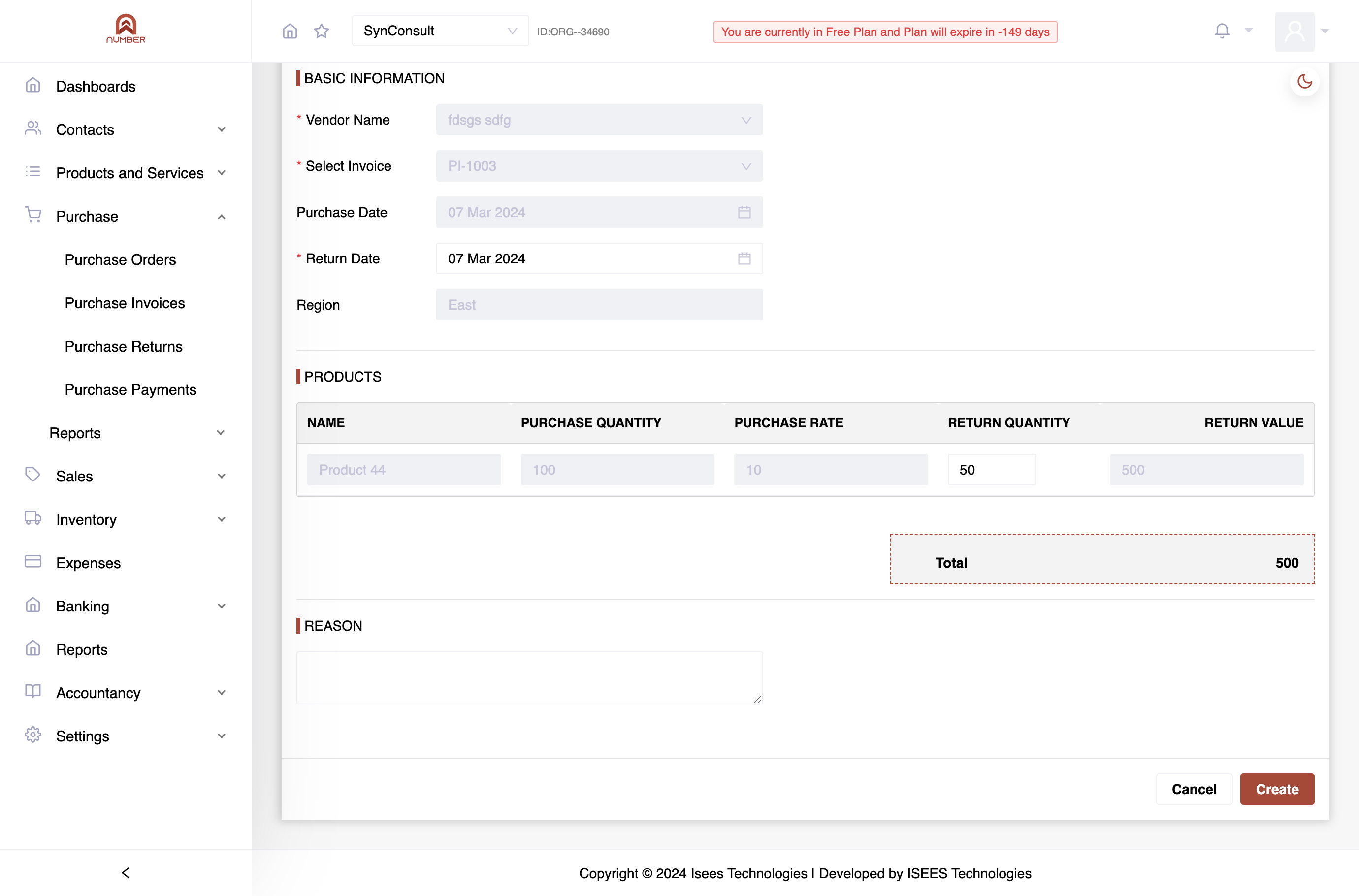Image resolution: width=1359 pixels, height=896 pixels.
Task: Open Purchase Returns page
Action: (124, 346)
